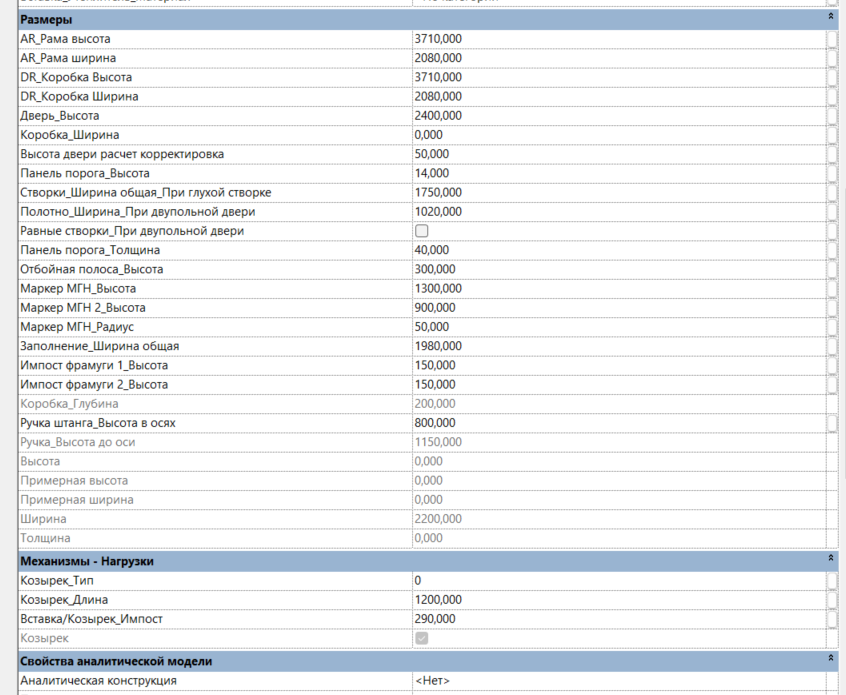
Task: Collapse the Размеры section
Action: click(x=831, y=17)
